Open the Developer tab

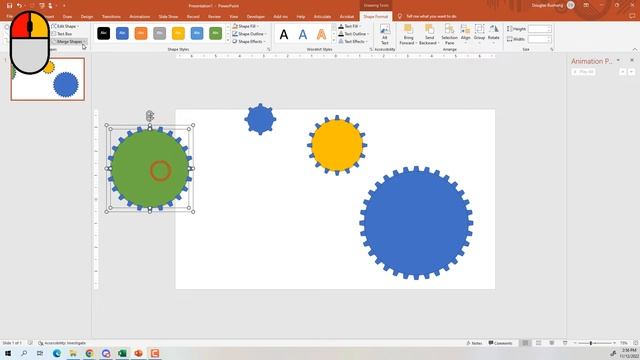(x=256, y=17)
